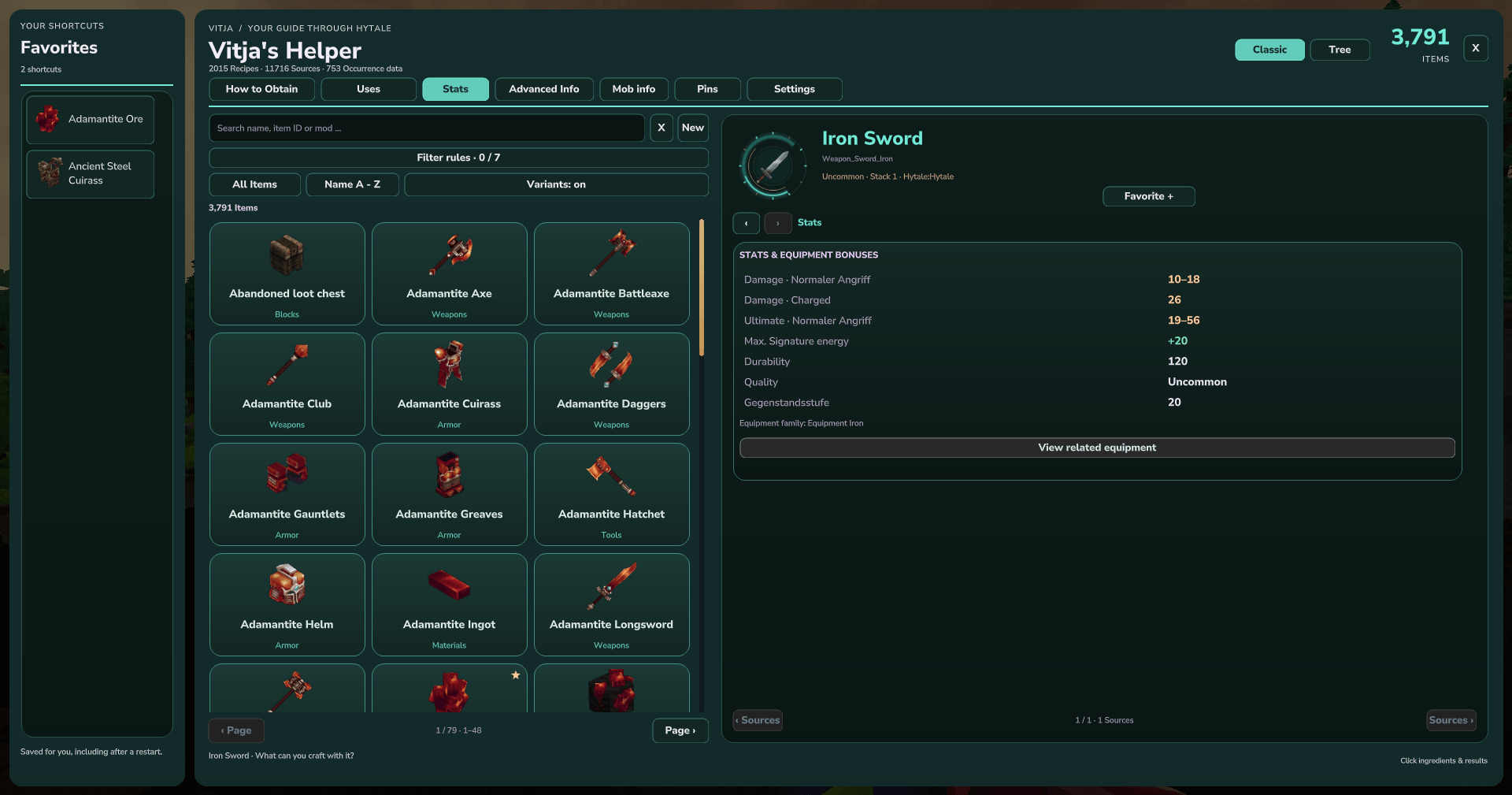The image size is (1512, 795).
Task: Change the Name A - Z sorting
Action: 352,184
